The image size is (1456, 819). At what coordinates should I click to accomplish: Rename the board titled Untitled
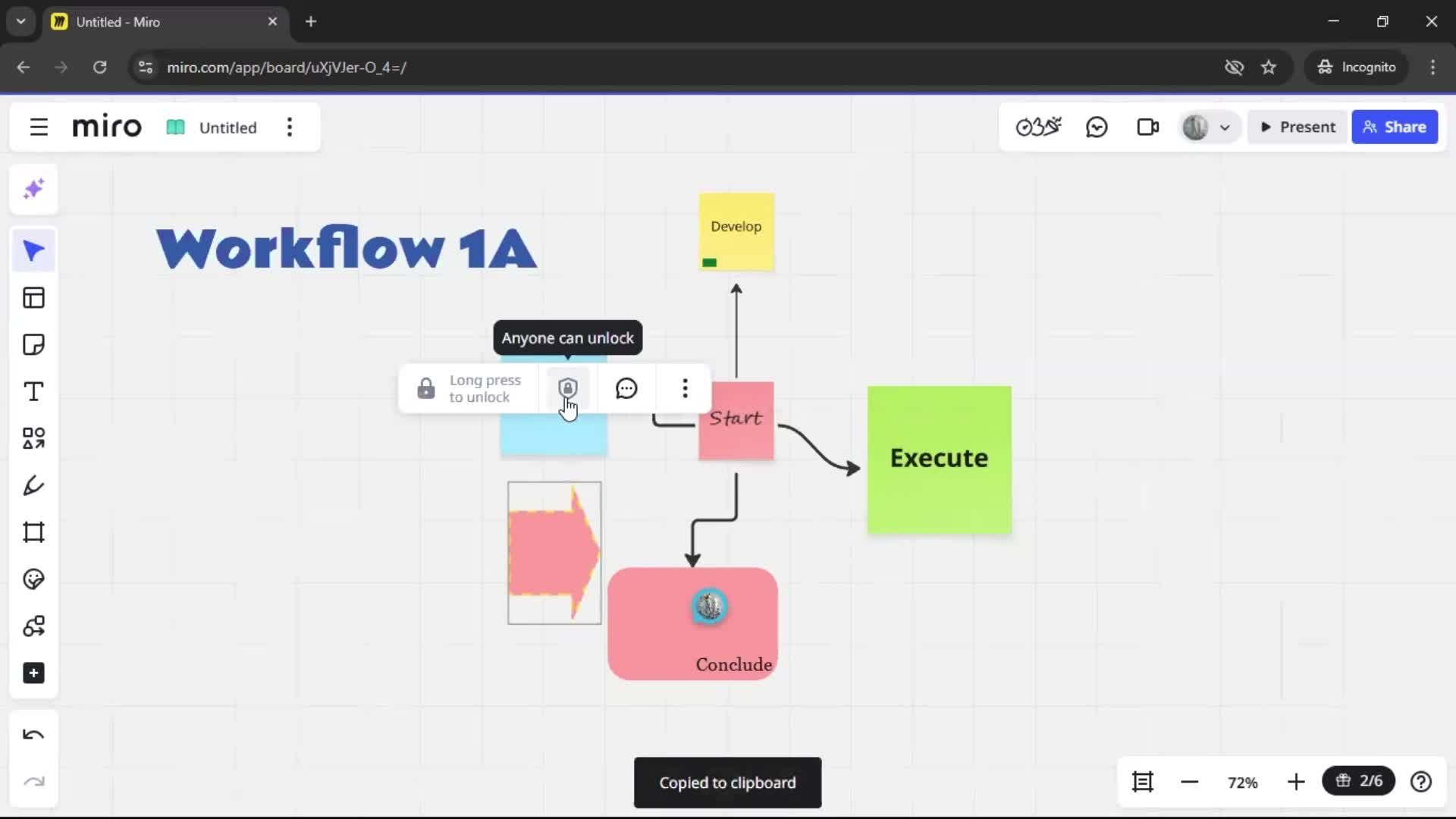coord(227,127)
